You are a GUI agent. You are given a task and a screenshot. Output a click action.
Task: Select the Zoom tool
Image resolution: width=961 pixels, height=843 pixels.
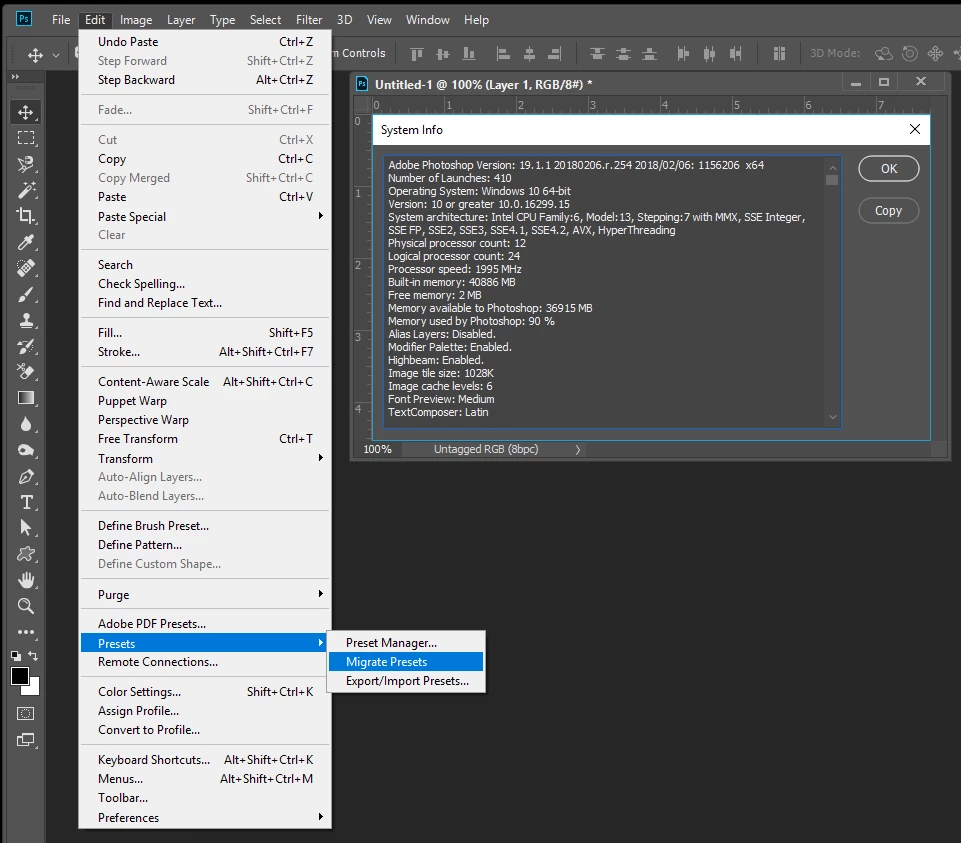[26, 606]
